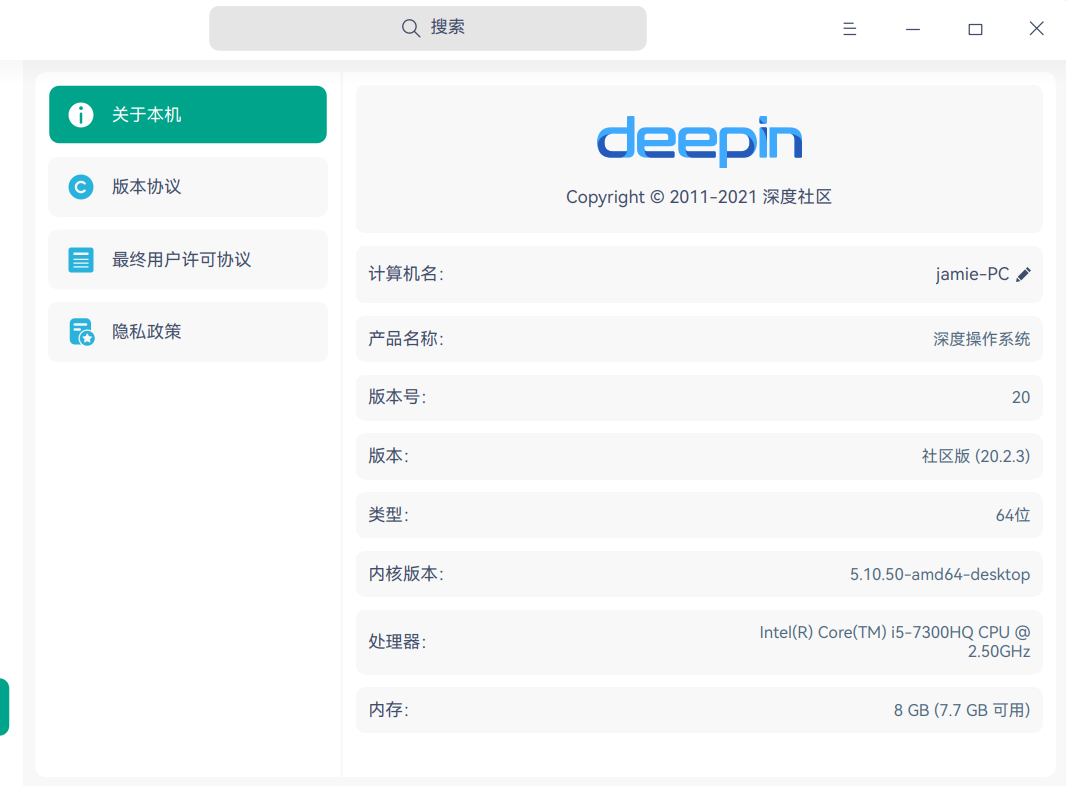Viewport: 1066px width, 786px height.
Task: Open the hamburger main menu
Action: point(850,29)
